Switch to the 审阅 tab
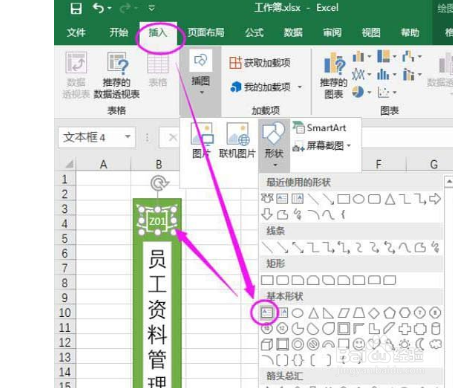The image size is (453, 388). pos(332,32)
